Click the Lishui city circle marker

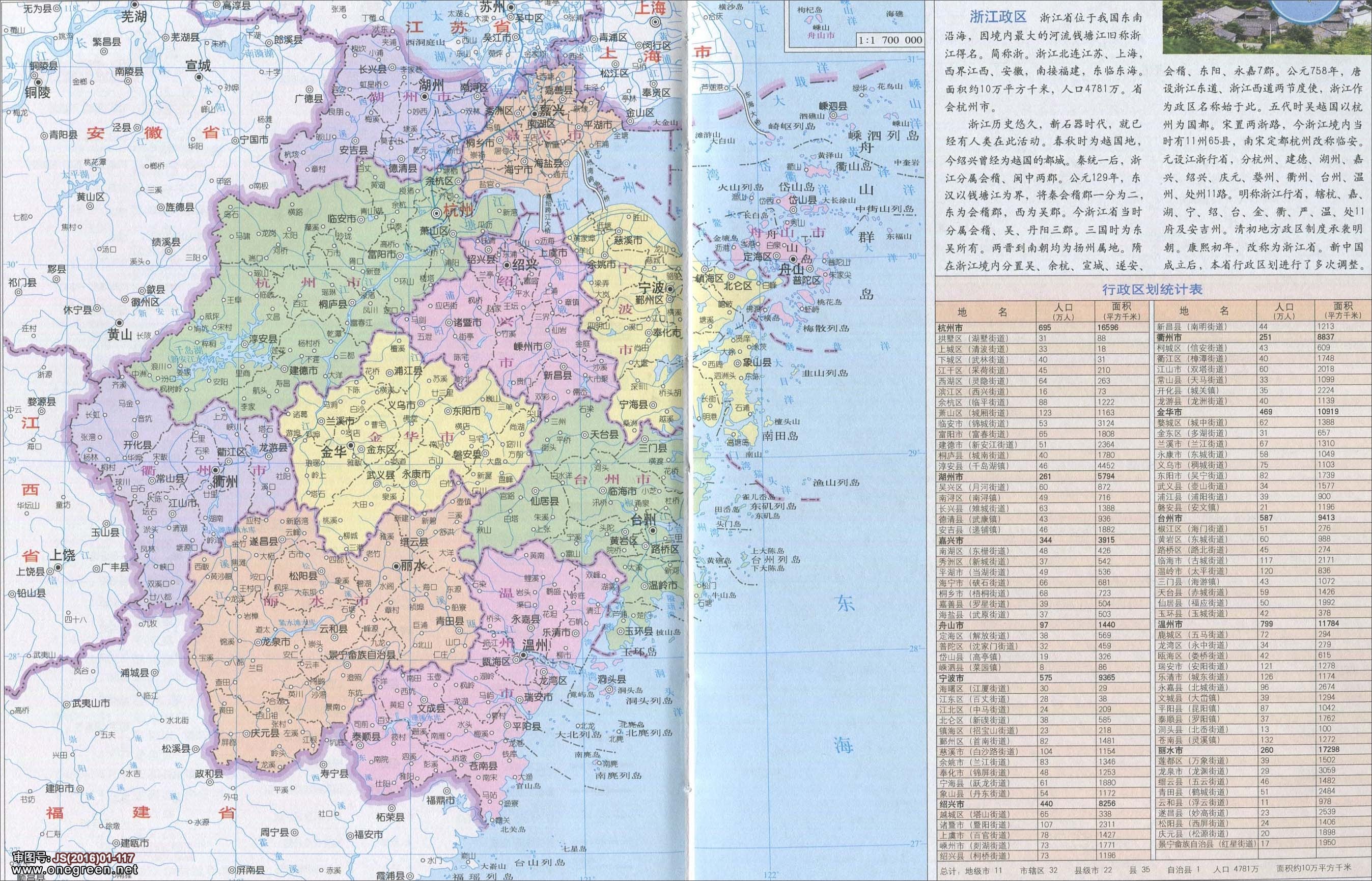[x=396, y=565]
